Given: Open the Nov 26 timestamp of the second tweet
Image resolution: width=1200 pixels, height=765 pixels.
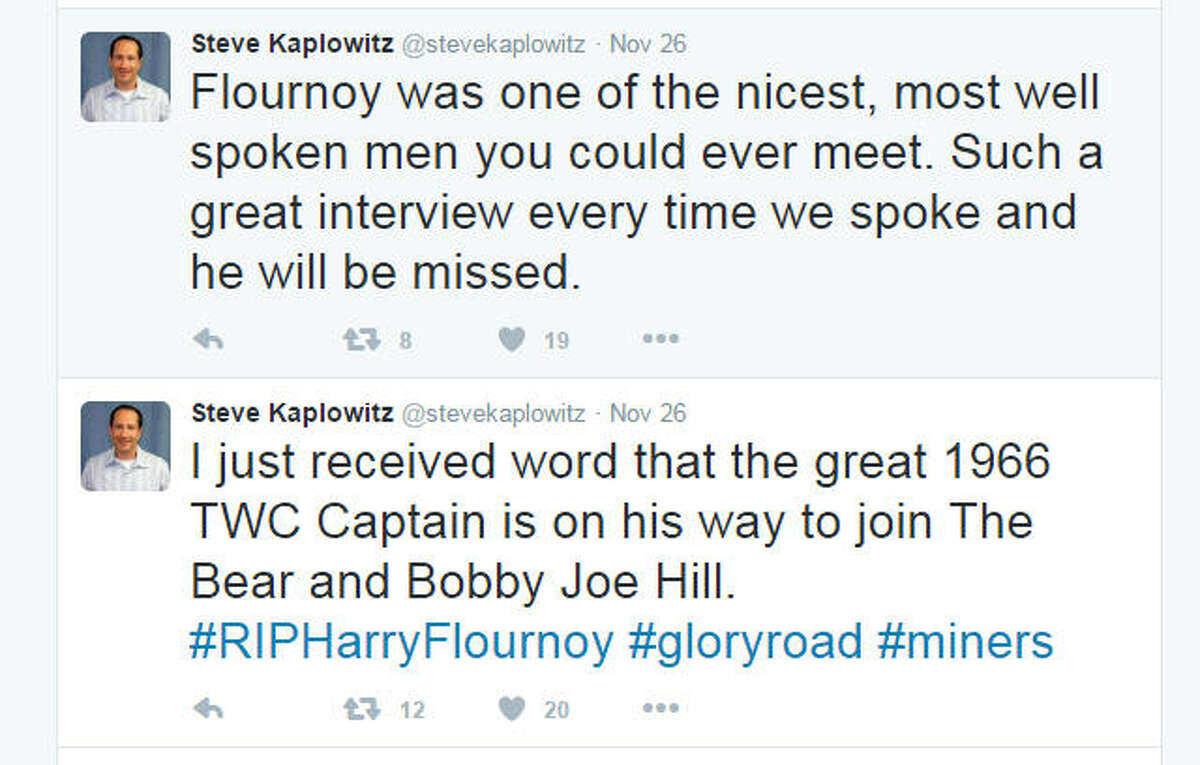Looking at the screenshot, I should 648,413.
